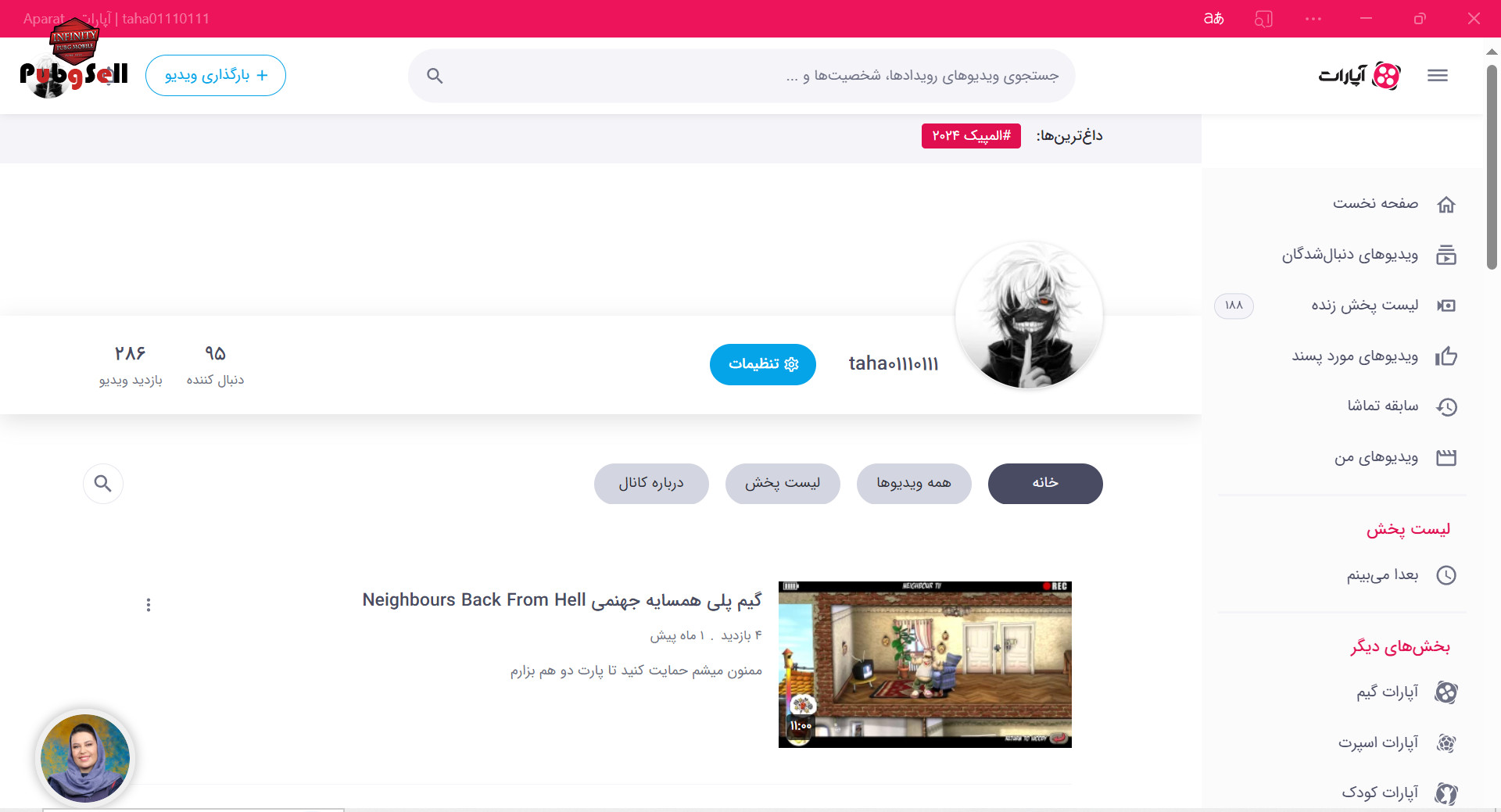Open the hamburger menu icon
Image resolution: width=1501 pixels, height=812 pixels.
click(x=1438, y=76)
